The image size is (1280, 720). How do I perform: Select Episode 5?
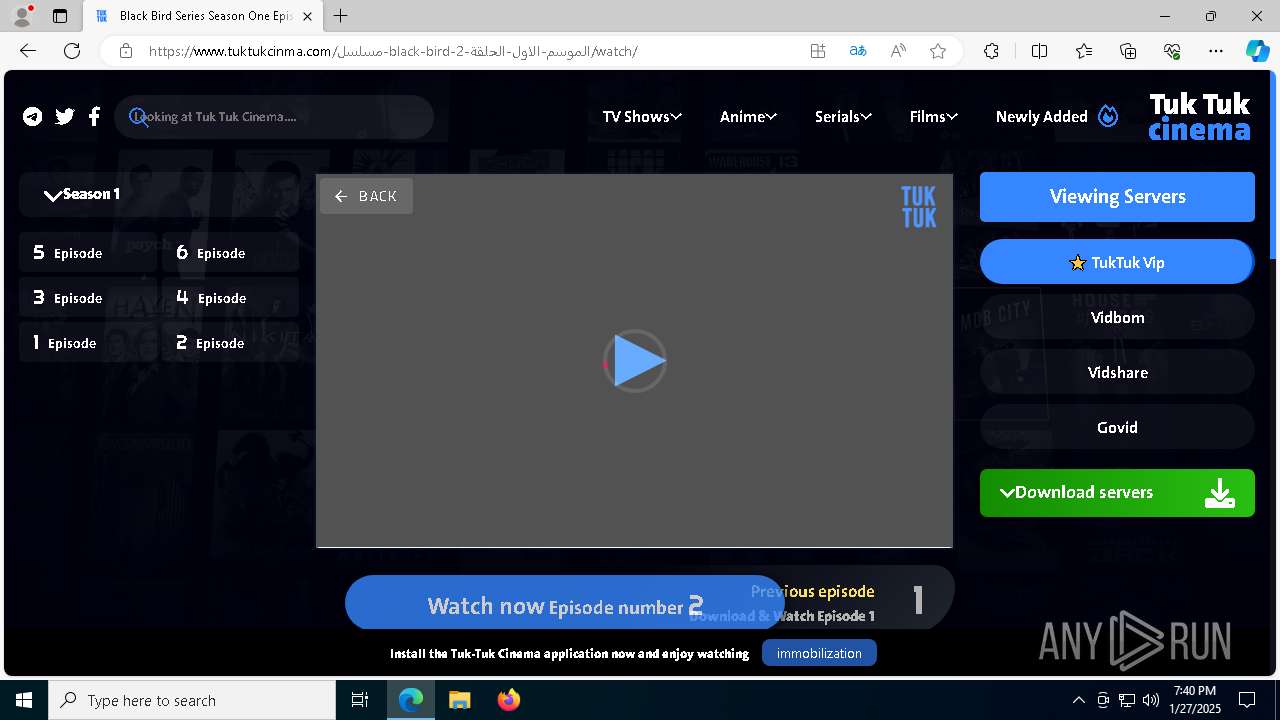88,253
